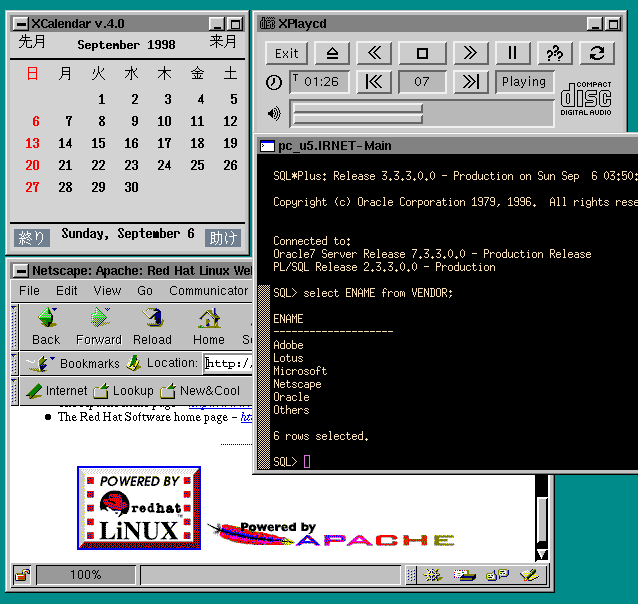The width and height of the screenshot is (638, 604).
Task: Collapse the Netscape personal toolbar handle
Action: tap(14, 391)
